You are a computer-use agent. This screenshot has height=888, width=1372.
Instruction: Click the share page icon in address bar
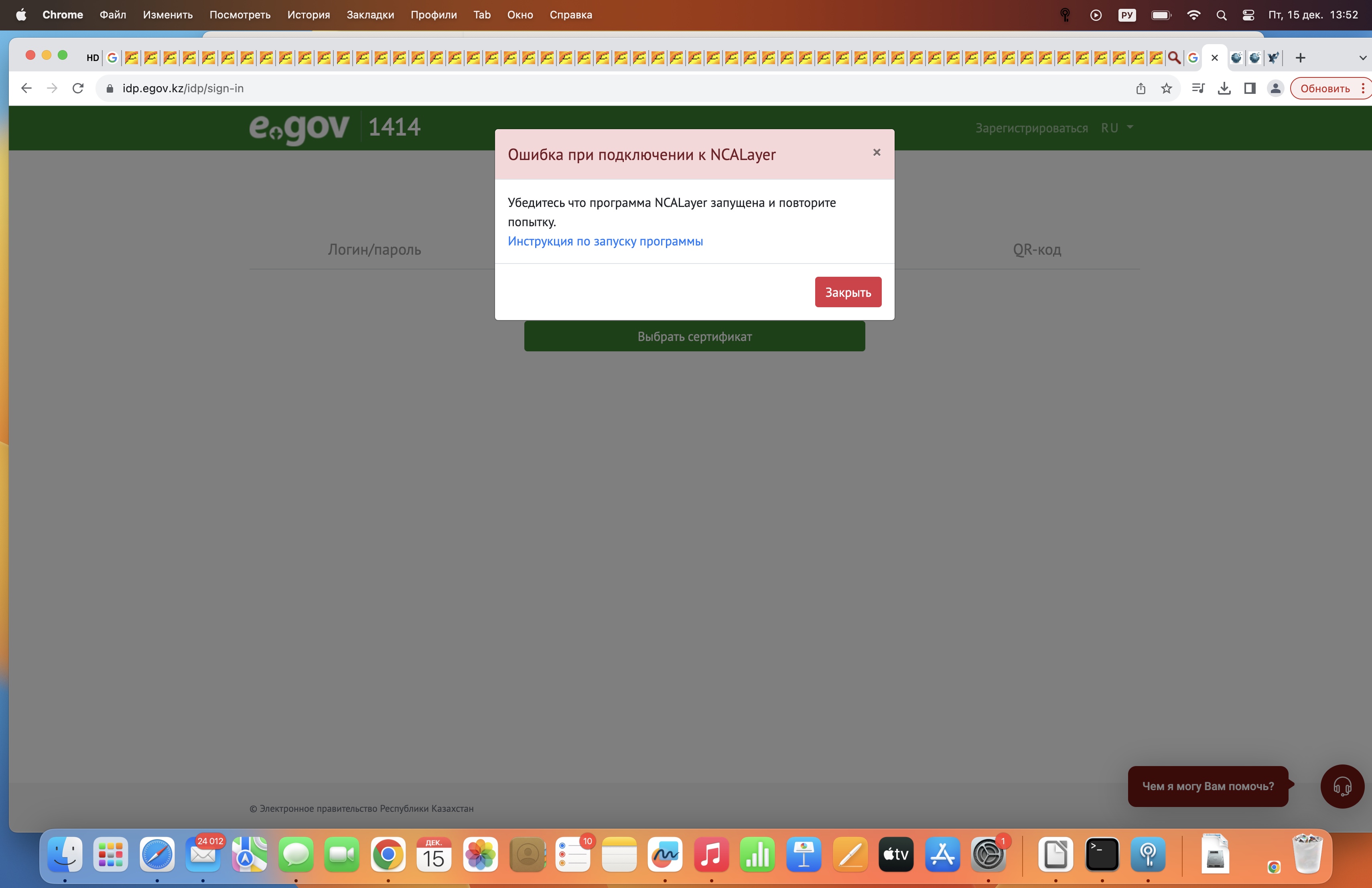coord(1140,88)
